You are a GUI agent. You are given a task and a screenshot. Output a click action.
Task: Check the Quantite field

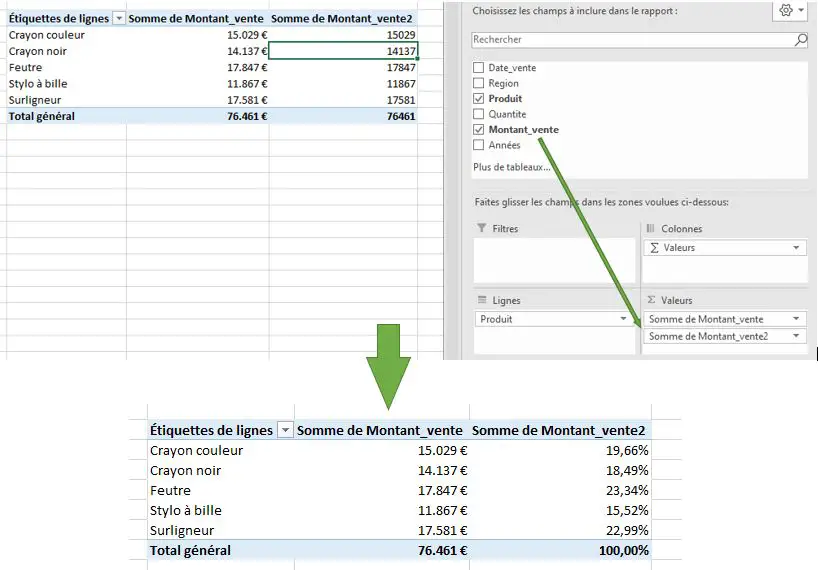pyautogui.click(x=478, y=114)
